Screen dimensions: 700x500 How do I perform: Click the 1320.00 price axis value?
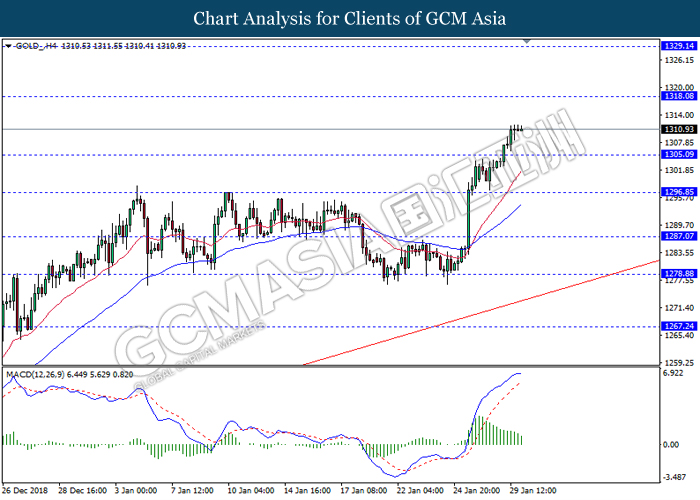click(x=679, y=88)
